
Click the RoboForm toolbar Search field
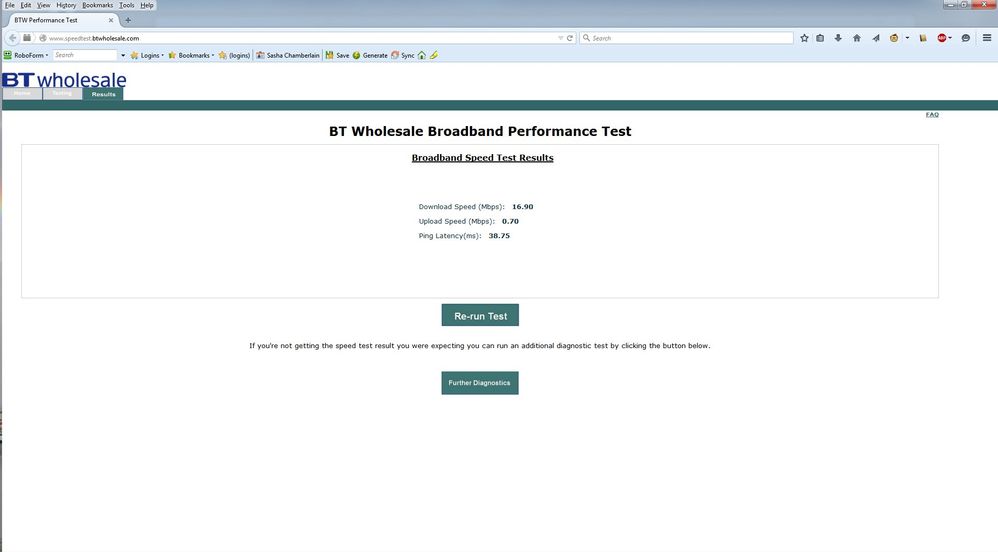click(x=85, y=55)
